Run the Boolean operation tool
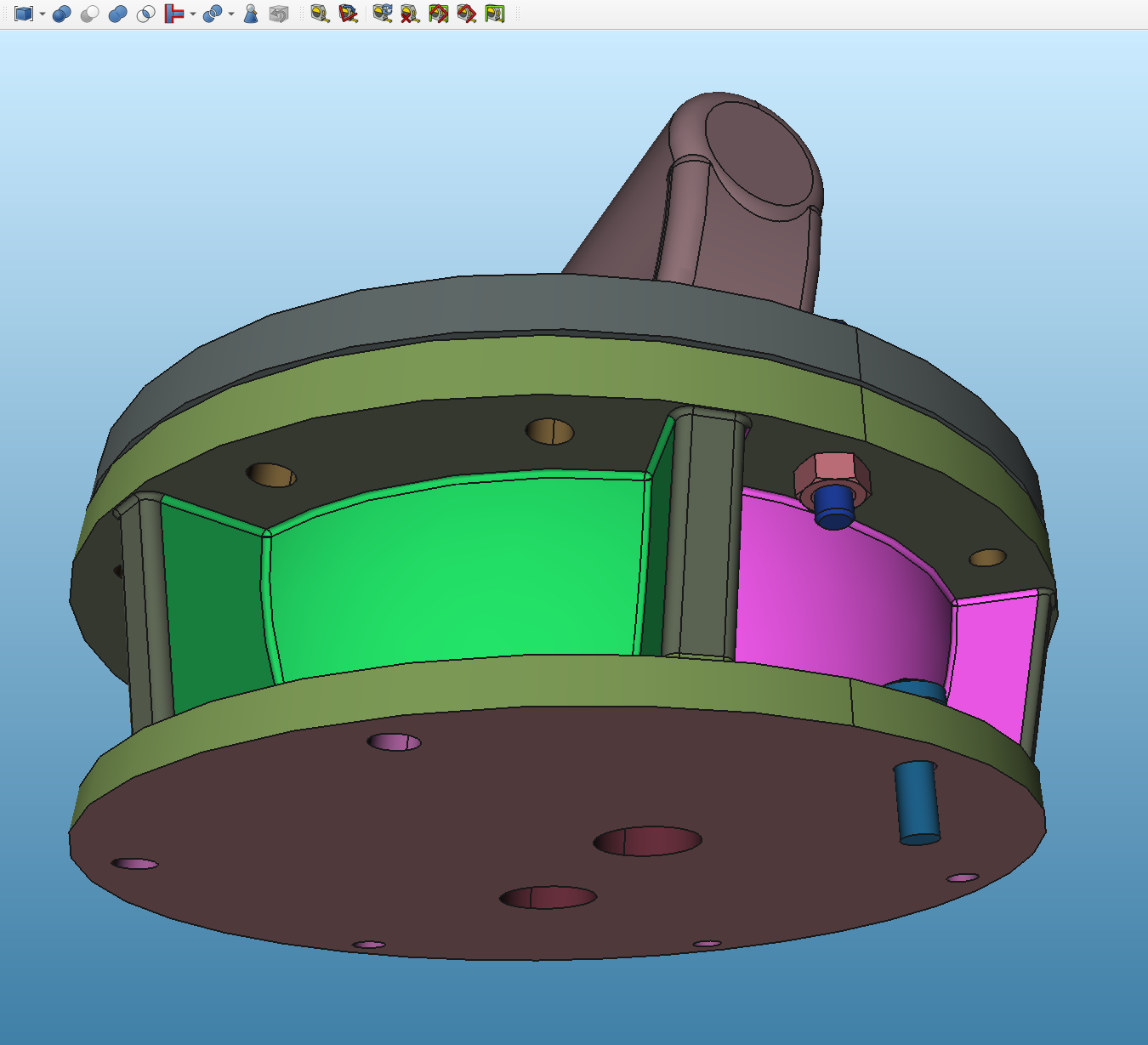This screenshot has height=1045, width=1148. (x=61, y=14)
